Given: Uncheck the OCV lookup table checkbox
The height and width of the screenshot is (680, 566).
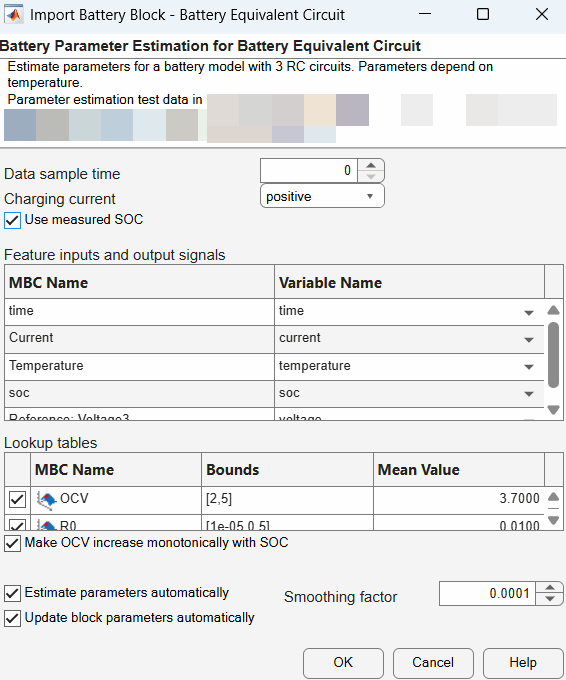Looking at the screenshot, I should [x=17, y=500].
